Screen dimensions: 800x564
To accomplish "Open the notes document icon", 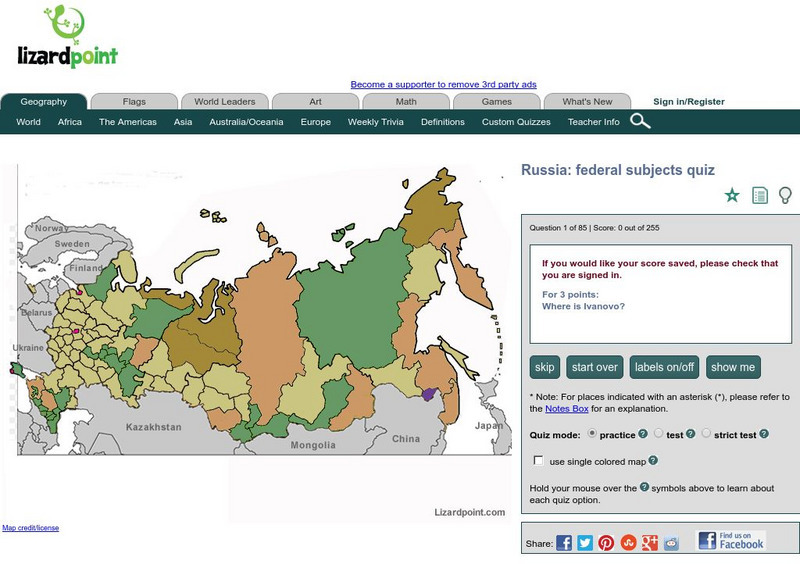I will coord(760,195).
